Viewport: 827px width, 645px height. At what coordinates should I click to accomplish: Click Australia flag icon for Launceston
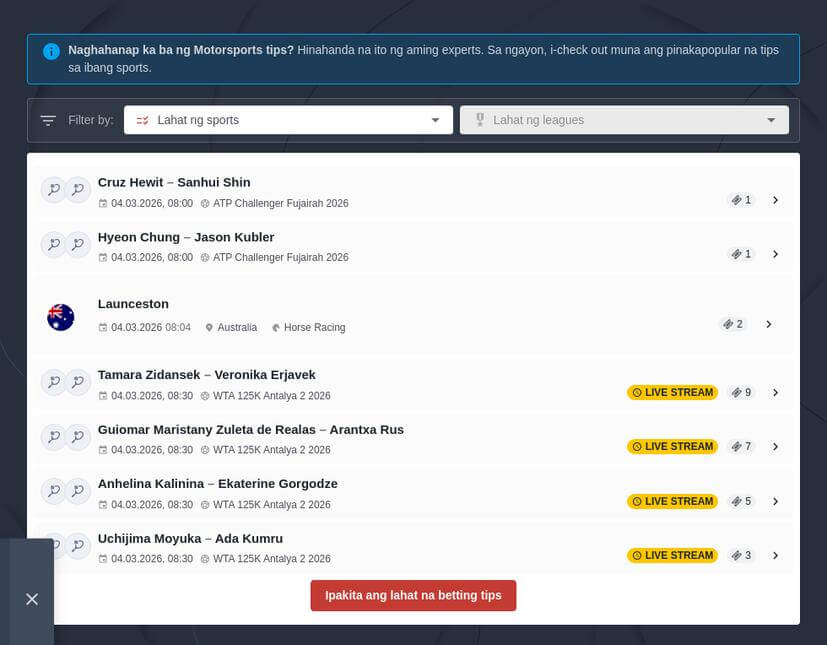61,318
